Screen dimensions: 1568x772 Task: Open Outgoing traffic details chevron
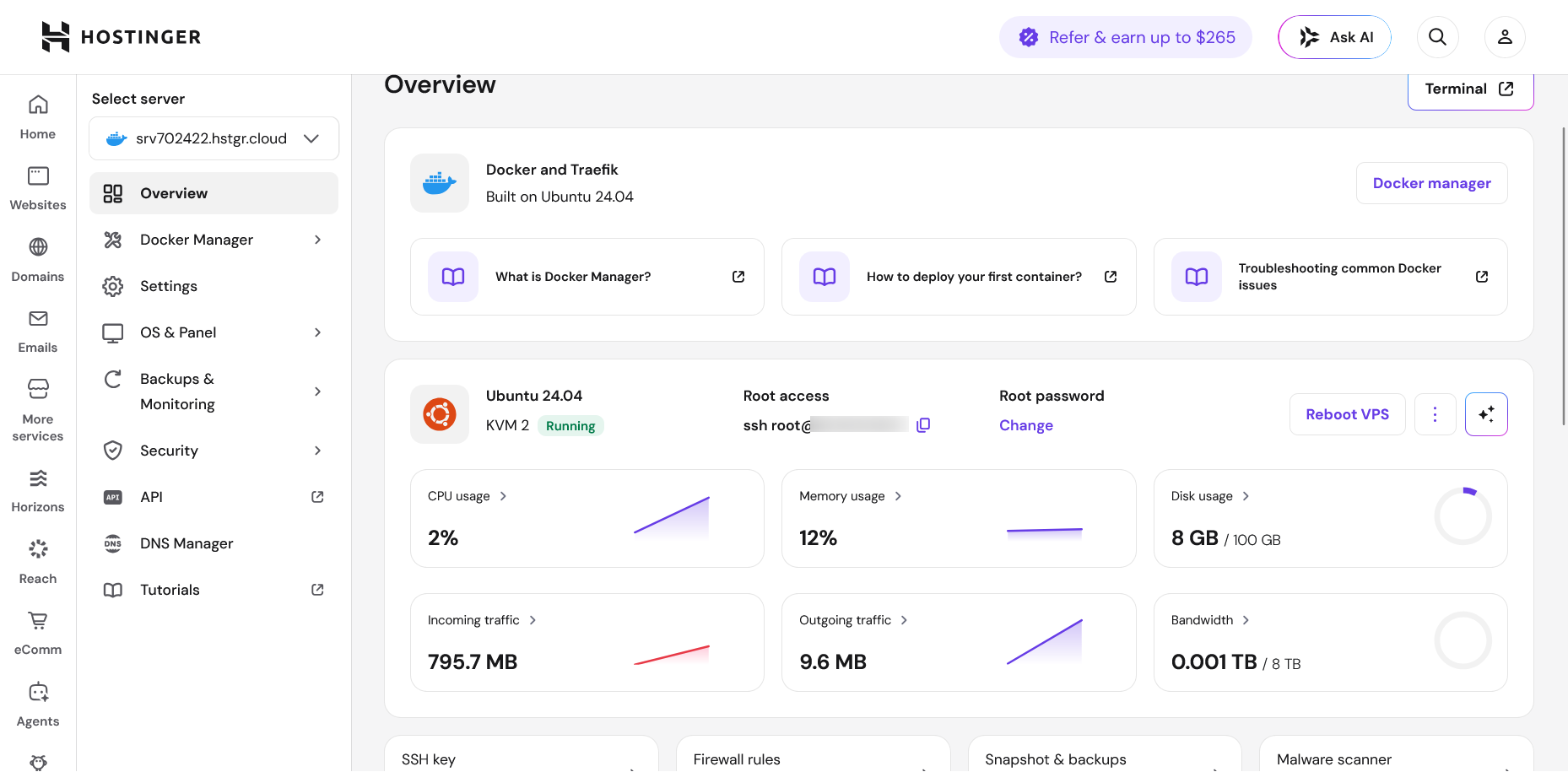(x=904, y=620)
